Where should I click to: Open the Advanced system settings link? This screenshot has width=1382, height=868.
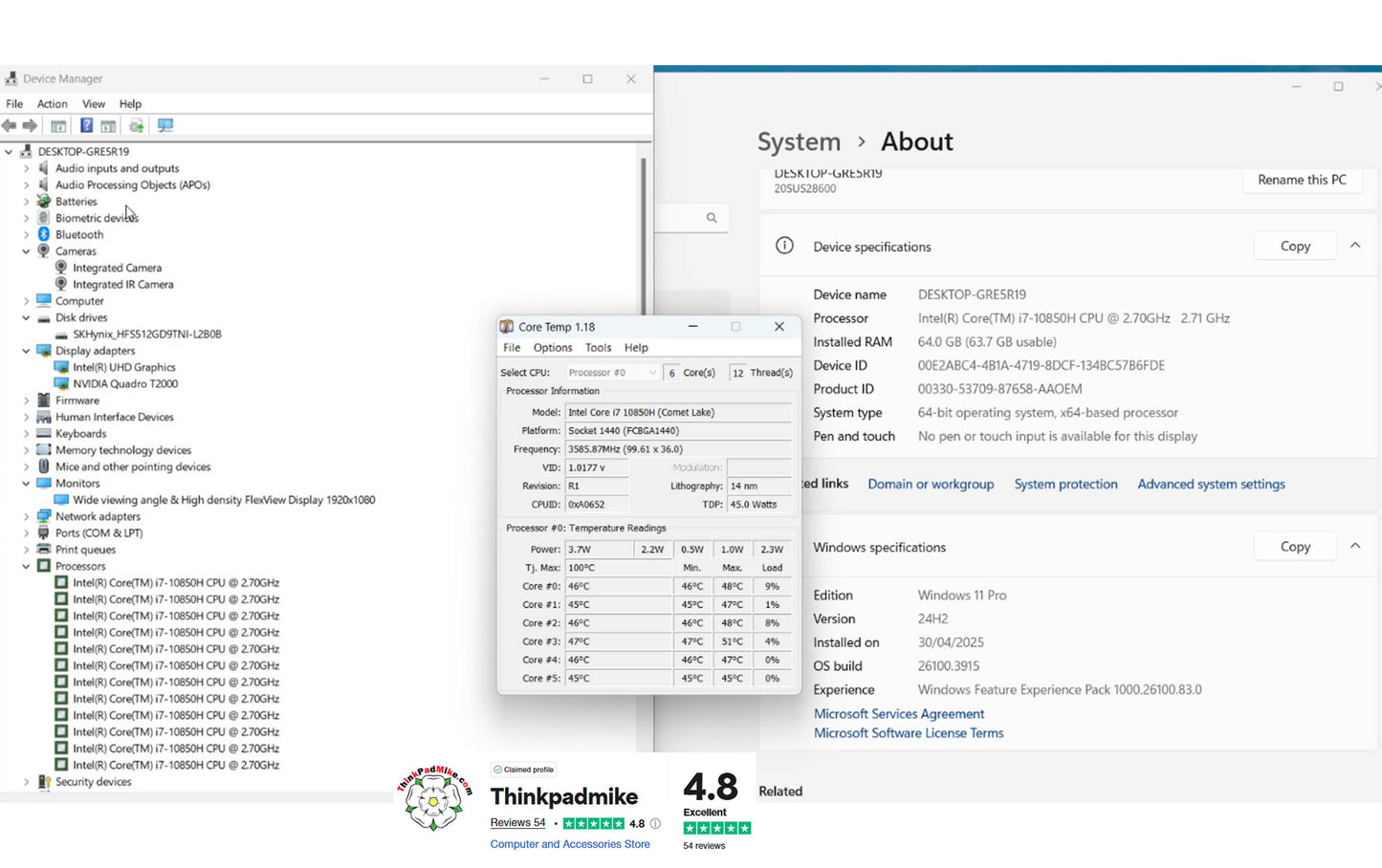[x=1211, y=485]
